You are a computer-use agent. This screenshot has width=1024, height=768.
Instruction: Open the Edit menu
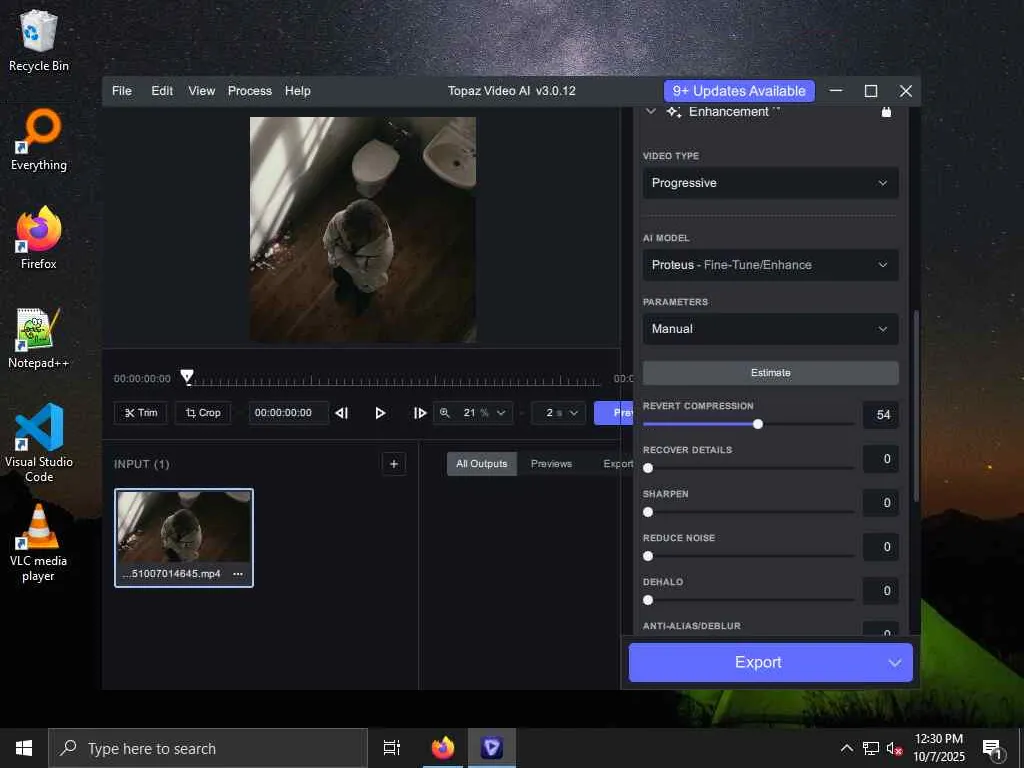click(162, 91)
